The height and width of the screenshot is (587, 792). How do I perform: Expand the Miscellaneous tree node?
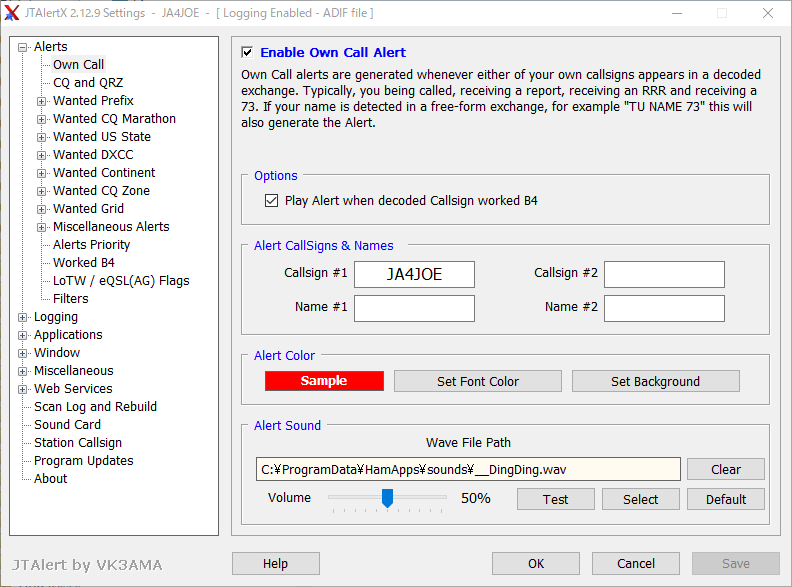coord(22,371)
